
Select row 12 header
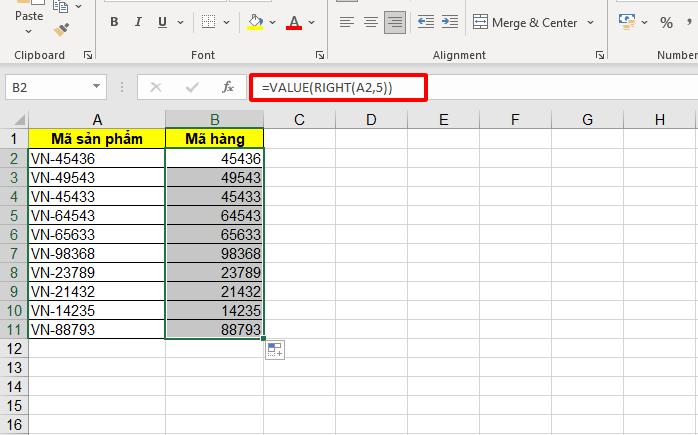pyautogui.click(x=14, y=349)
